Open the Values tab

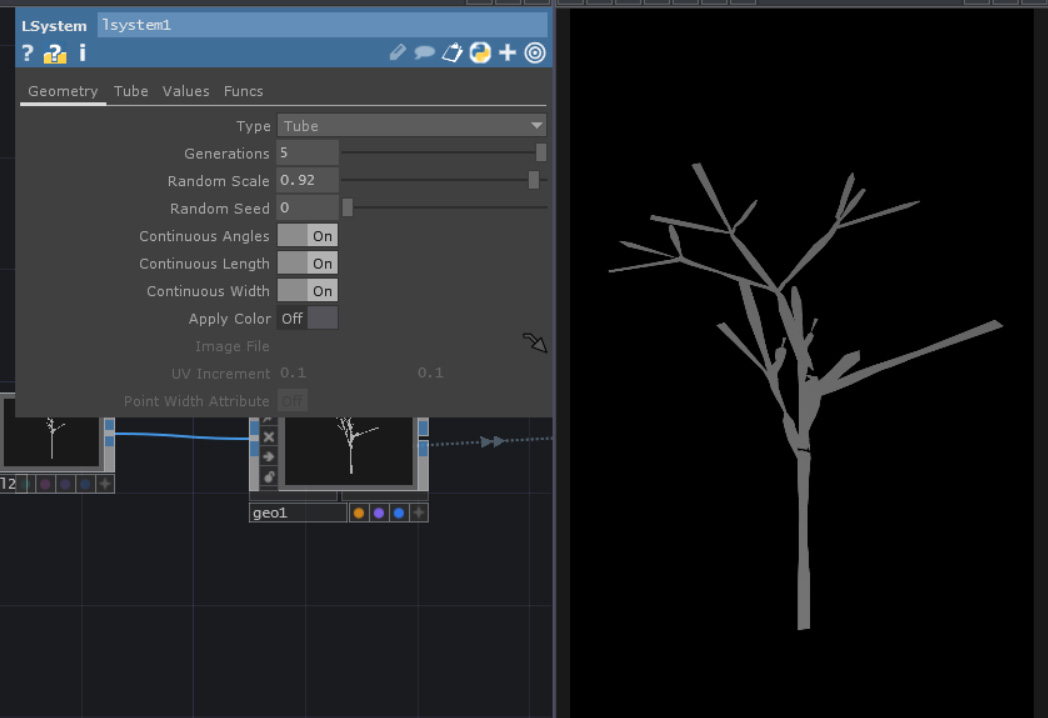186,91
